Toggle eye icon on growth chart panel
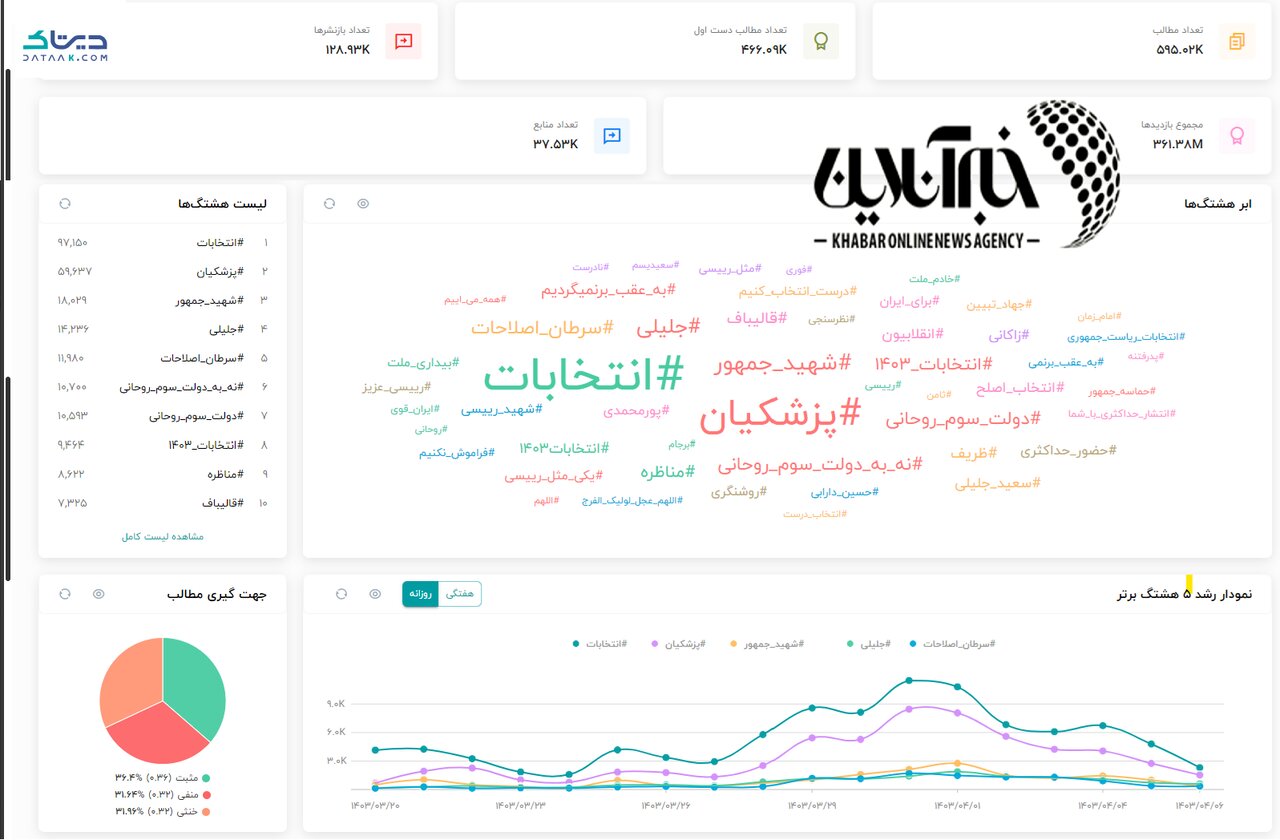1280x840 pixels. (375, 594)
